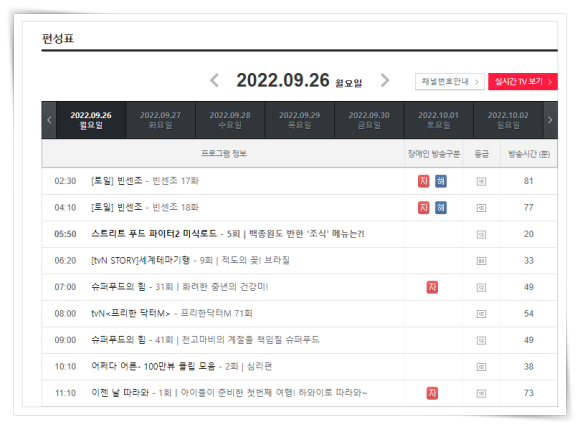Click duration value 73 in 11:10 row
The image size is (580, 429).
click(x=528, y=393)
